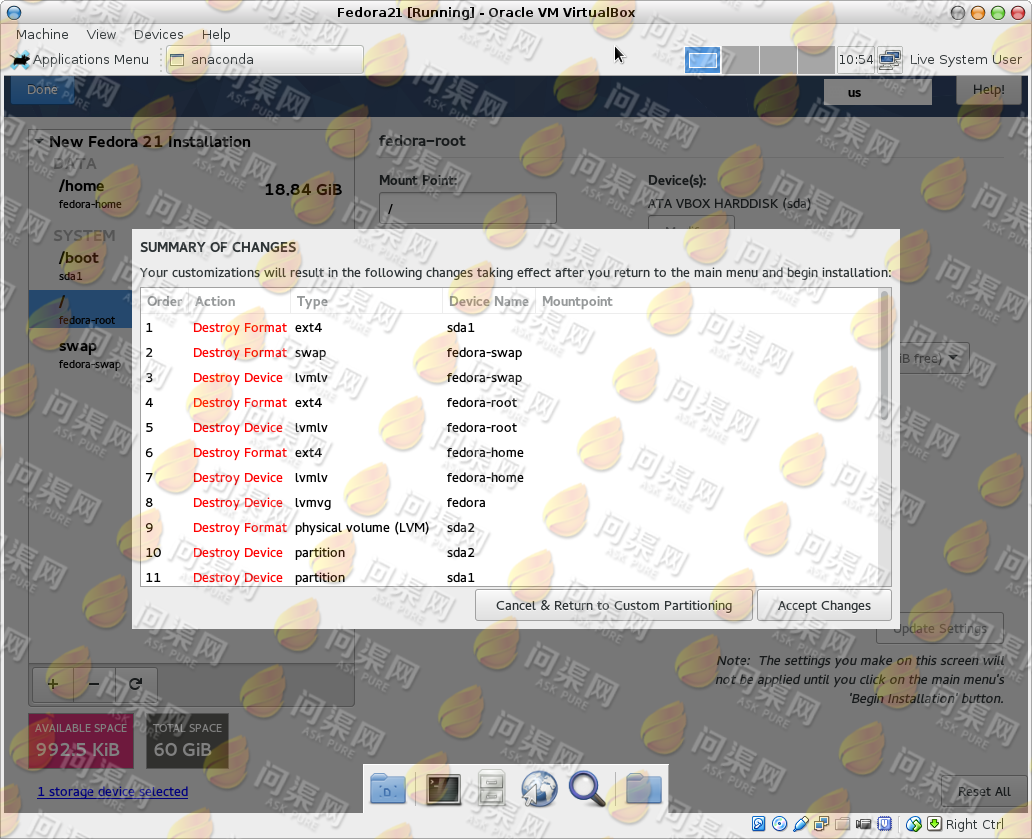The width and height of the screenshot is (1032, 839).
Task: Click the reload storage configuration icon
Action: (136, 684)
